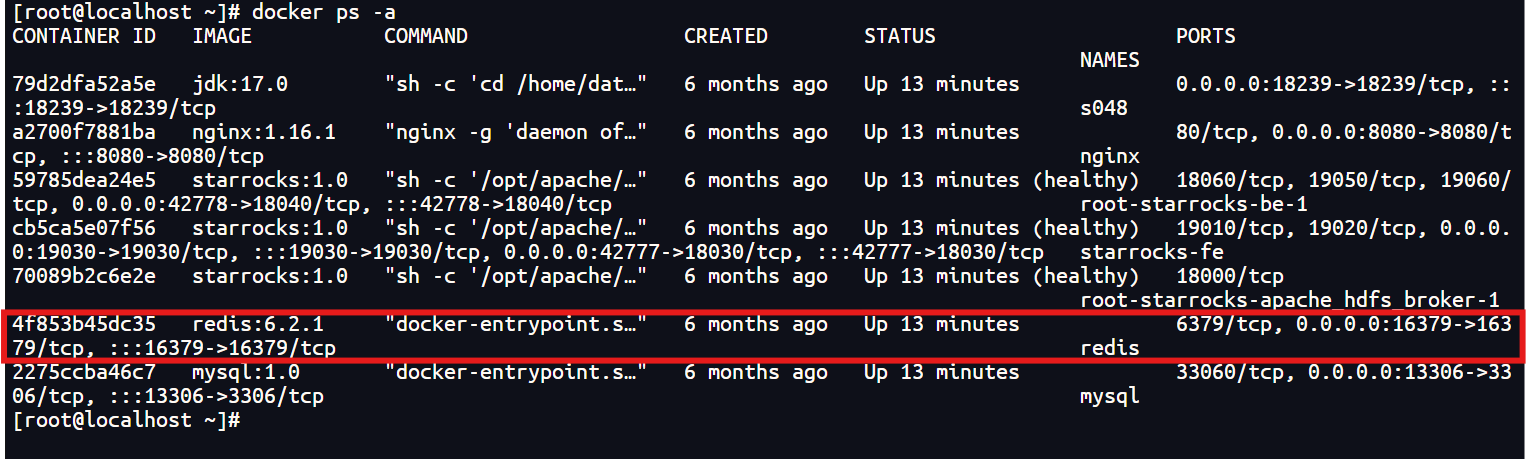Click the COMMAND column header
The height and width of the screenshot is (459, 1526).
coord(426,36)
